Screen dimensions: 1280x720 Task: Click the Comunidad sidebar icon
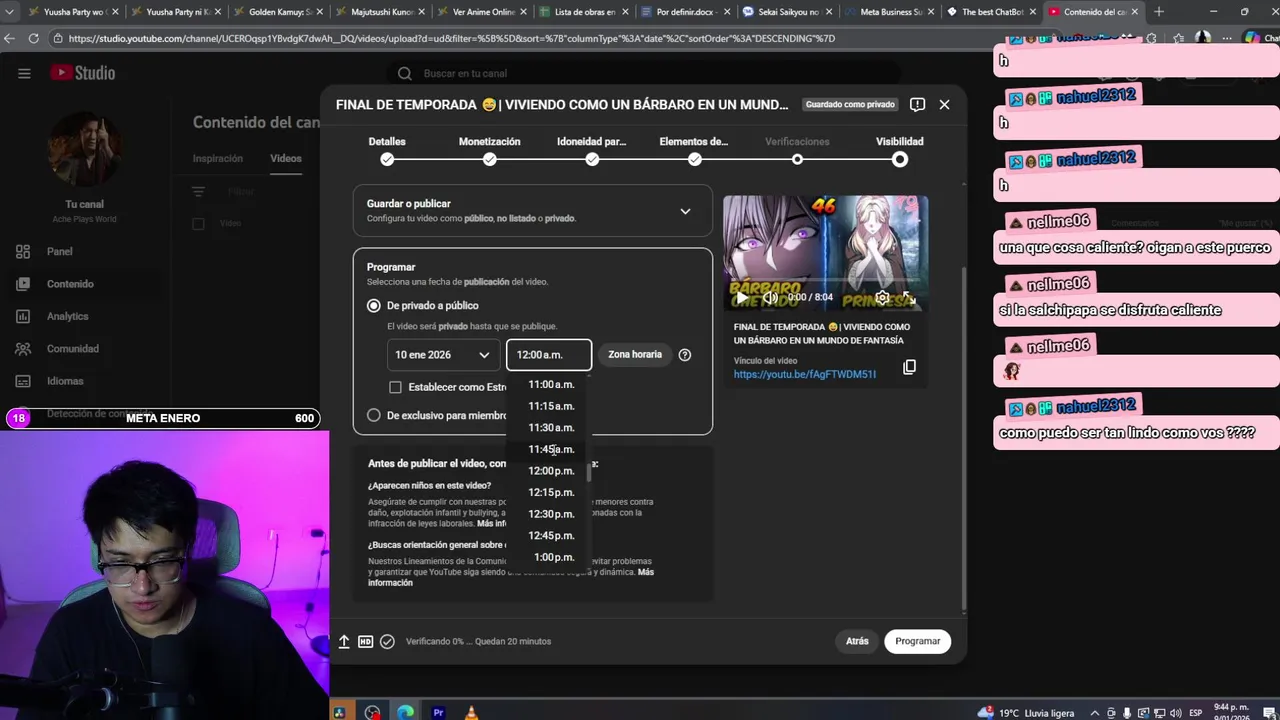pyautogui.click(x=23, y=348)
